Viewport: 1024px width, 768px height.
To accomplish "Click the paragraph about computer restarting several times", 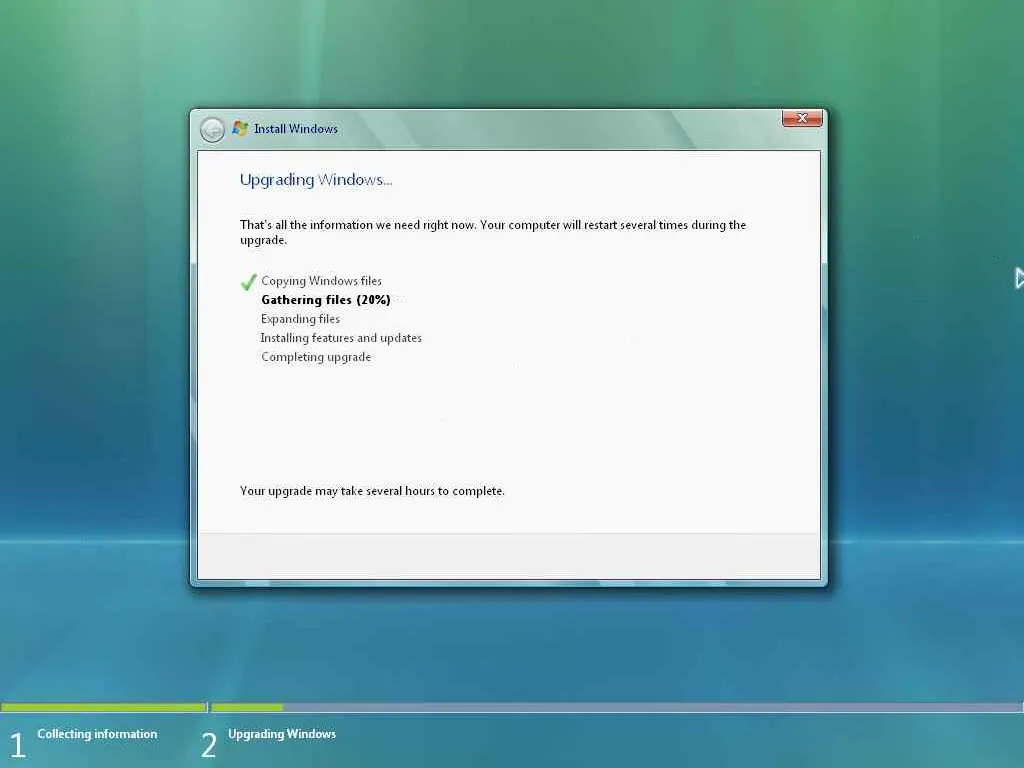I will [x=493, y=232].
